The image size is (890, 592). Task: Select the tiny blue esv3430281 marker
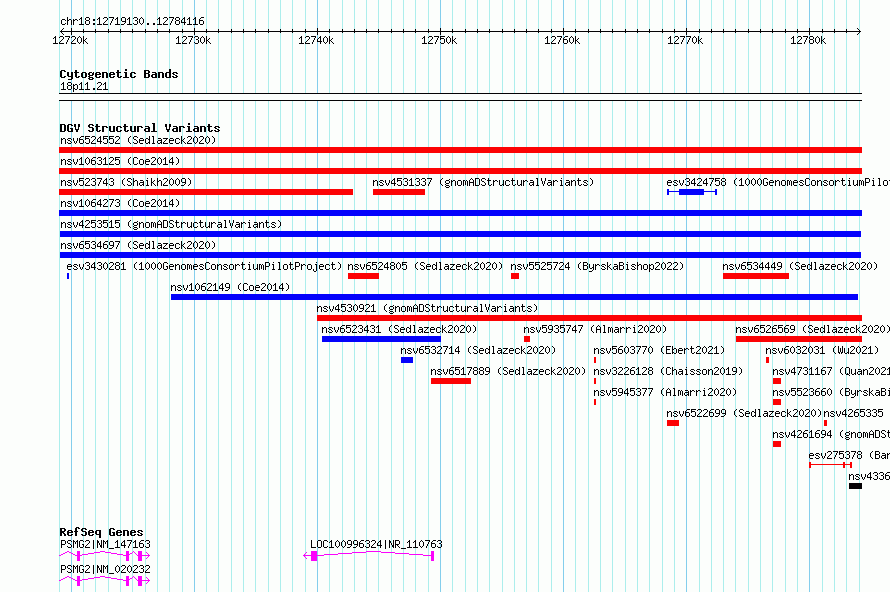[x=68, y=276]
